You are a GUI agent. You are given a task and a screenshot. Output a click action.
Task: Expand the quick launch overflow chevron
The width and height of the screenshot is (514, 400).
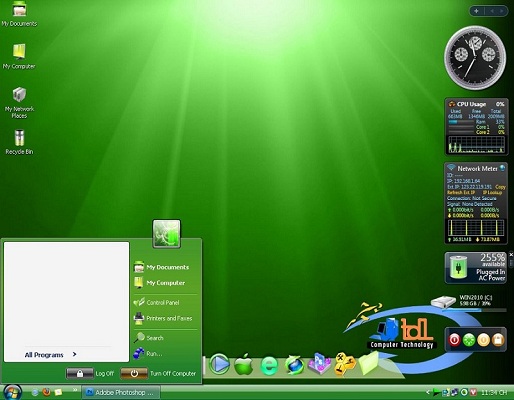75,390
